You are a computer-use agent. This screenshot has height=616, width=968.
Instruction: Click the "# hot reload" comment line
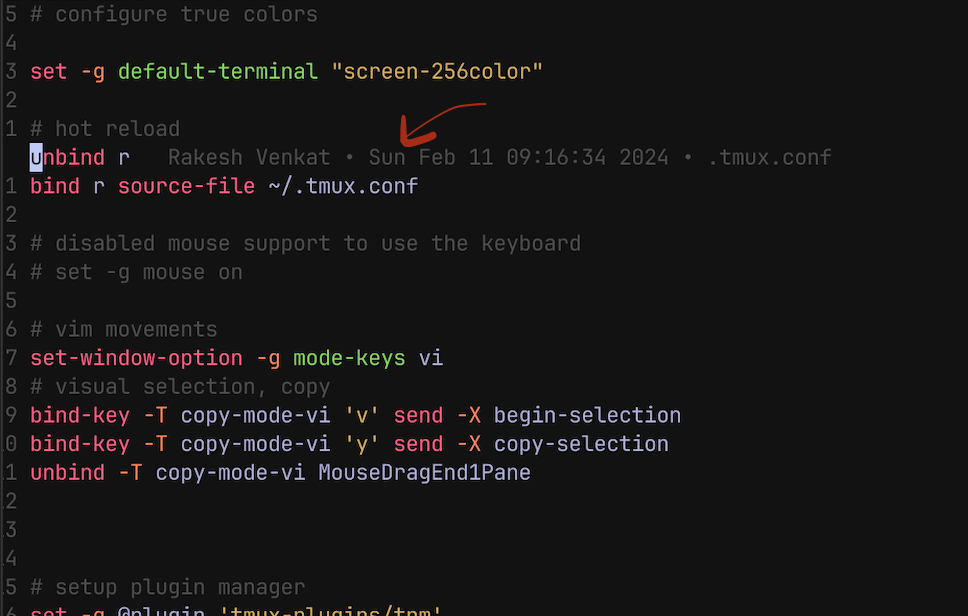105,129
